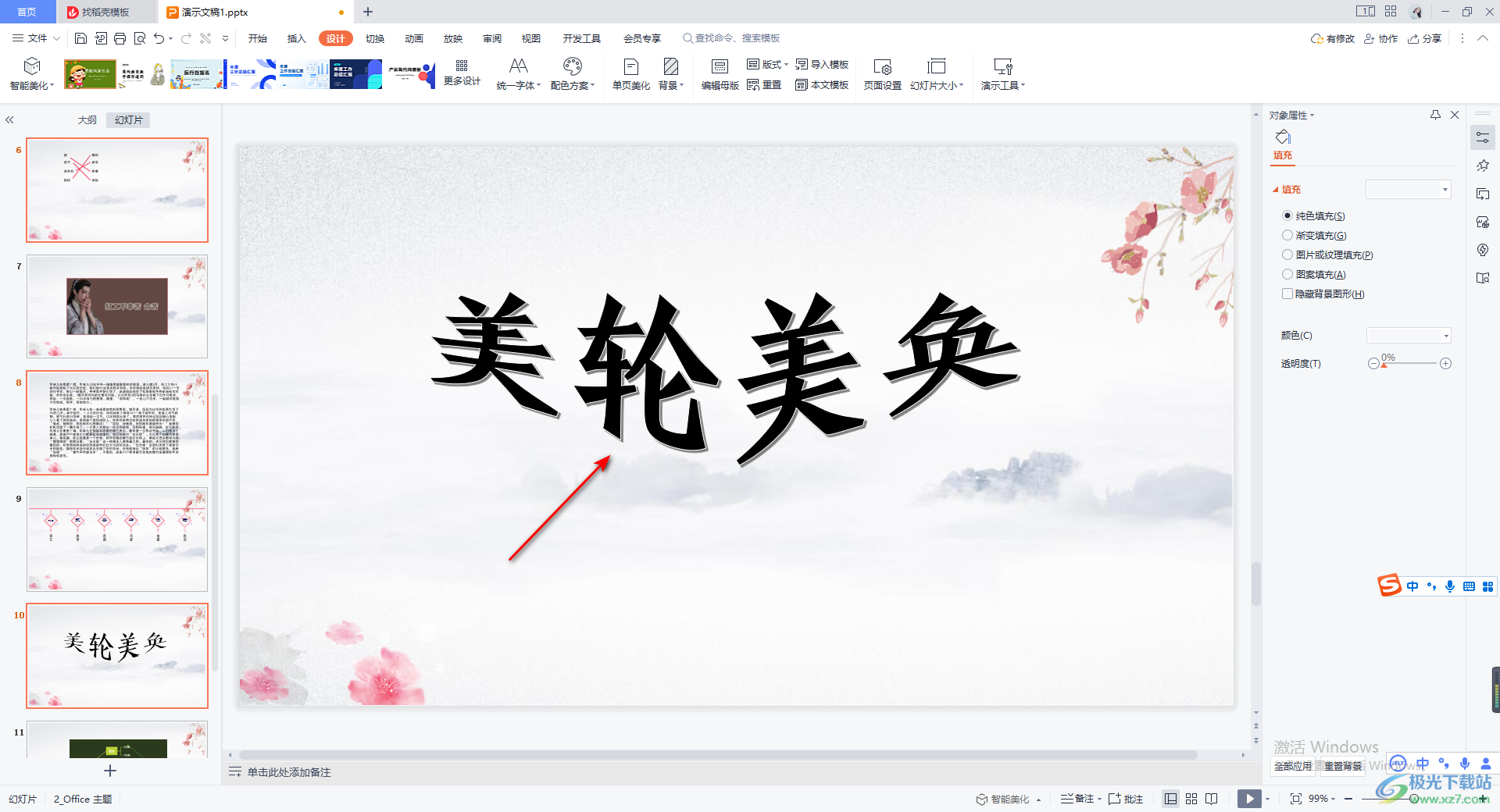Collapse slide panel with double chevron
Screen dimensions: 1500x812
(x=10, y=120)
